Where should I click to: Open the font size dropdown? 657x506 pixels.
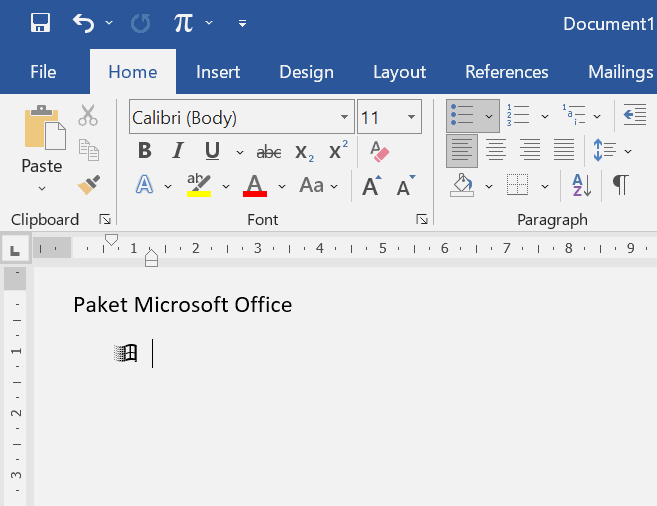point(411,118)
